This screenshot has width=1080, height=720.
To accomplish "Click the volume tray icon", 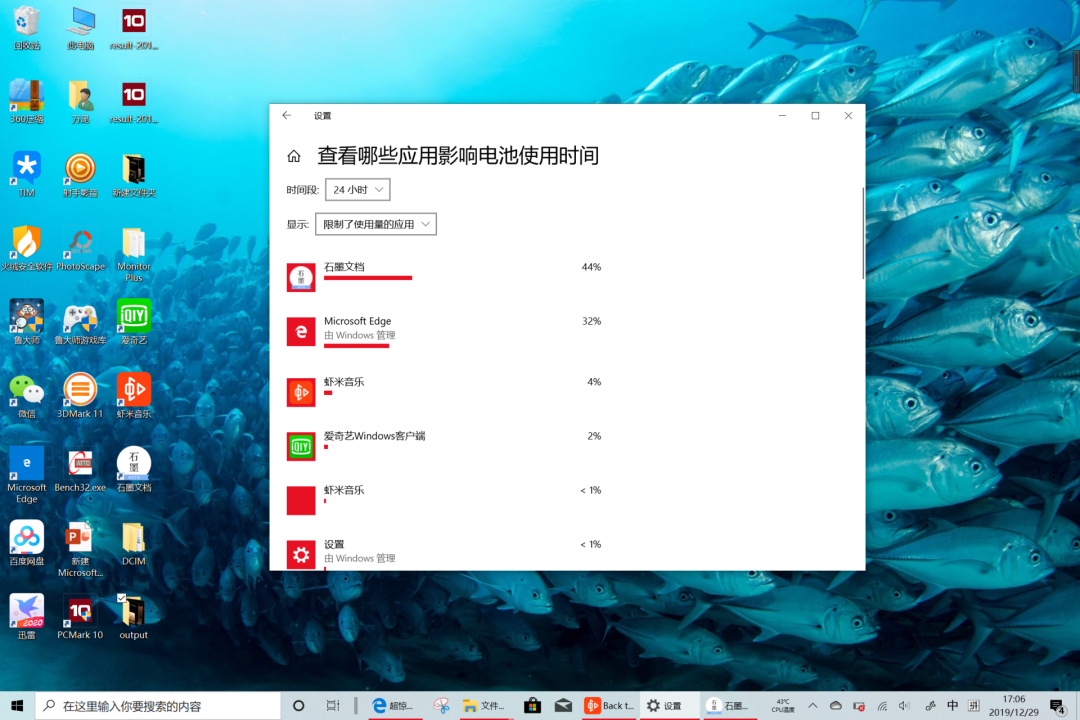I will [x=904, y=706].
